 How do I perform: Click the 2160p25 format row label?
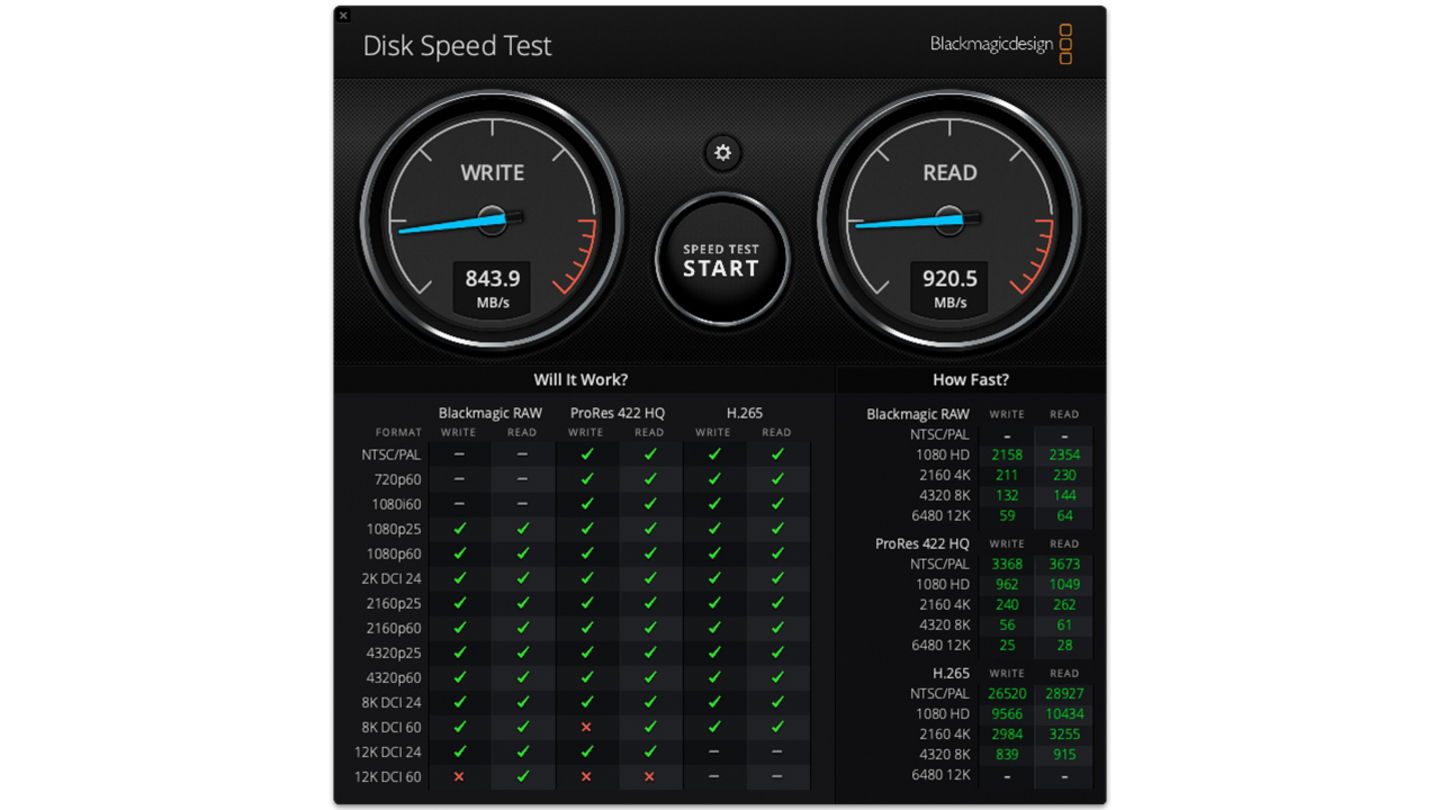pyautogui.click(x=393, y=603)
